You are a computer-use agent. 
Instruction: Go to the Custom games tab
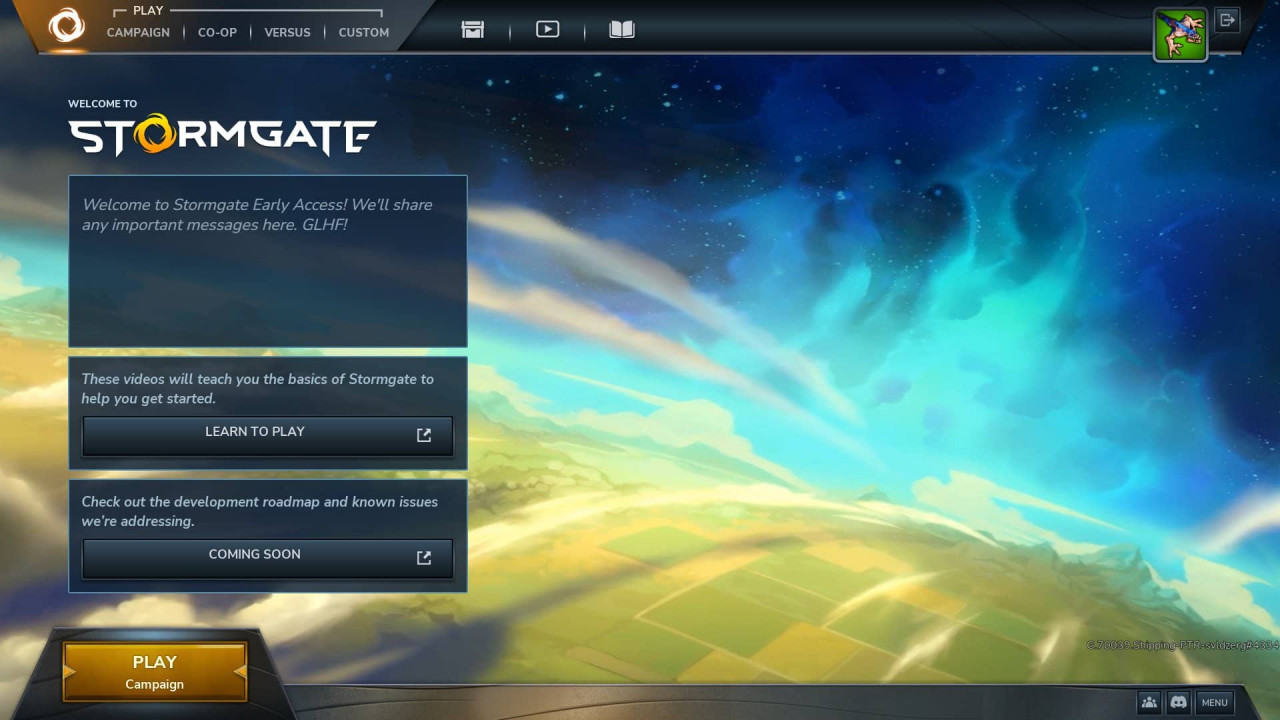click(x=364, y=32)
